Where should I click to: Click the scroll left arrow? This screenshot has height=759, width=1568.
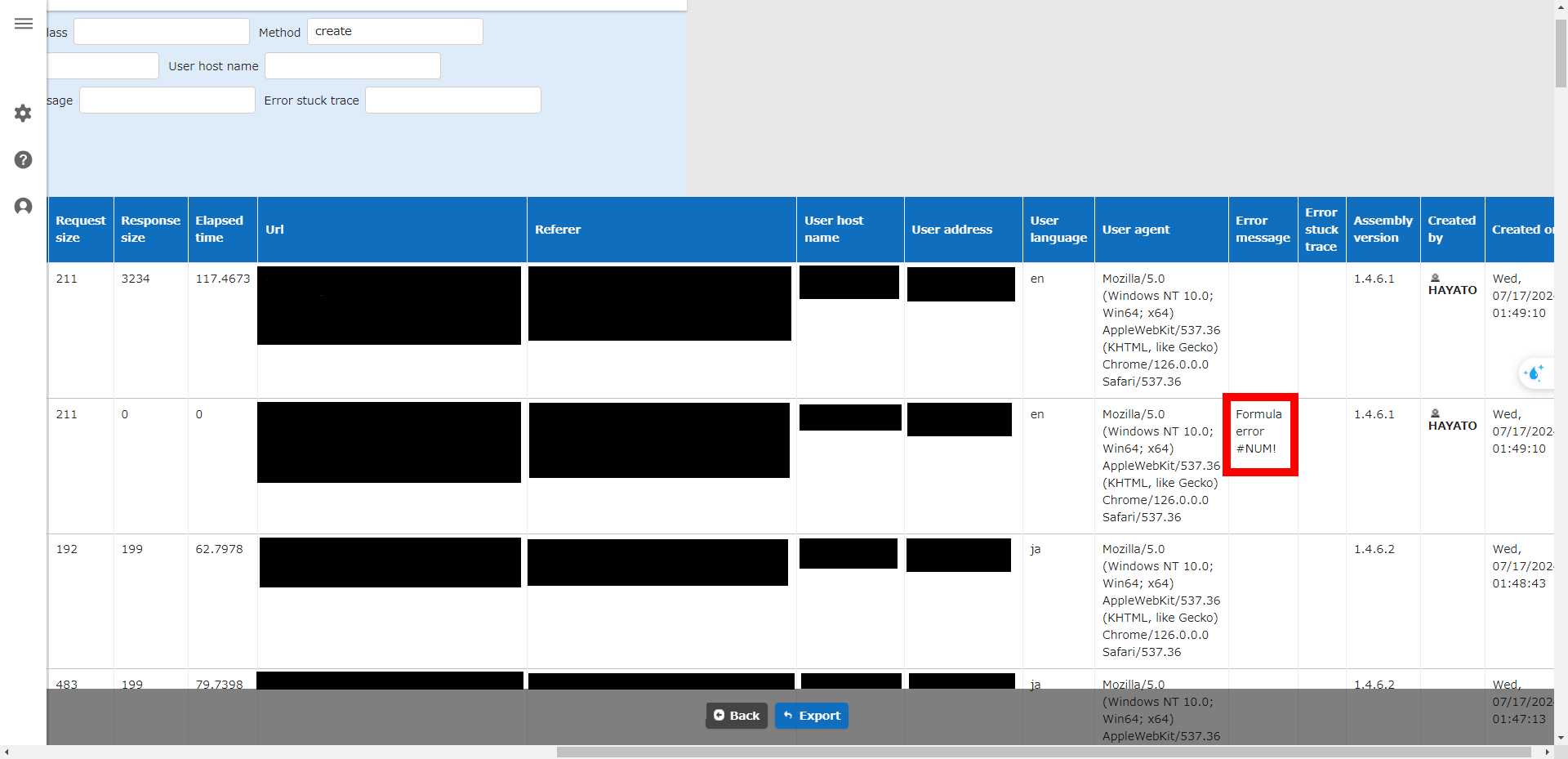(7, 752)
